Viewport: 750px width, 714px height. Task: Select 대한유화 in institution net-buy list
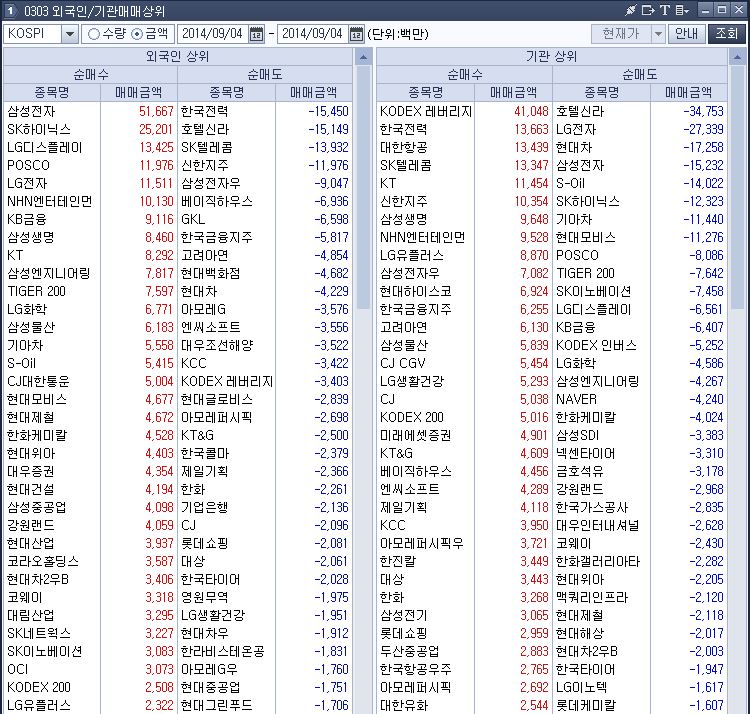pos(404,705)
